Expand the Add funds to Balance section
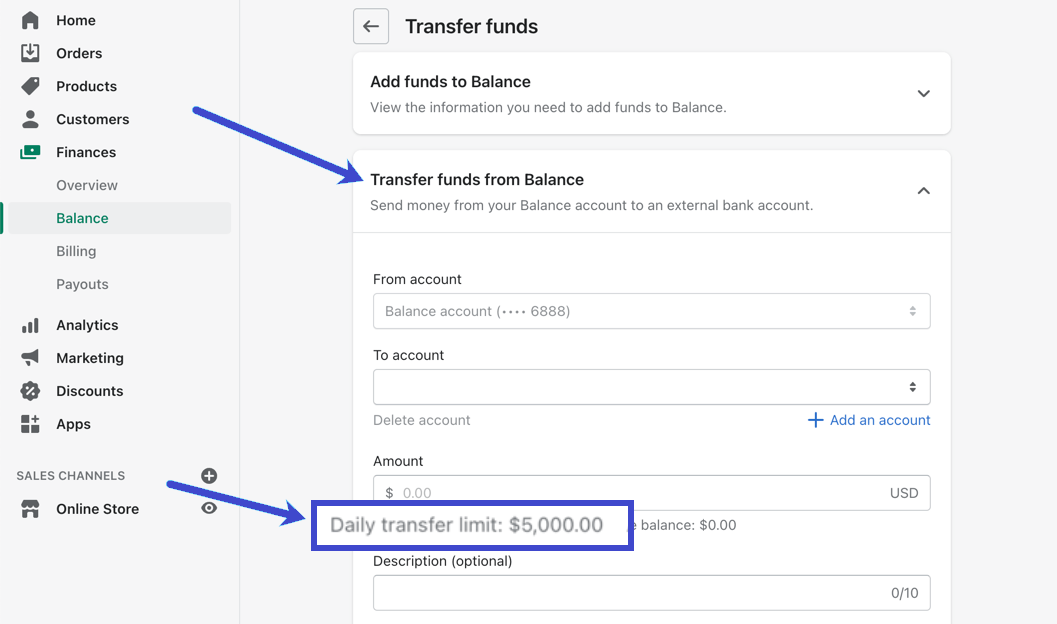1057x624 pixels. [x=923, y=93]
